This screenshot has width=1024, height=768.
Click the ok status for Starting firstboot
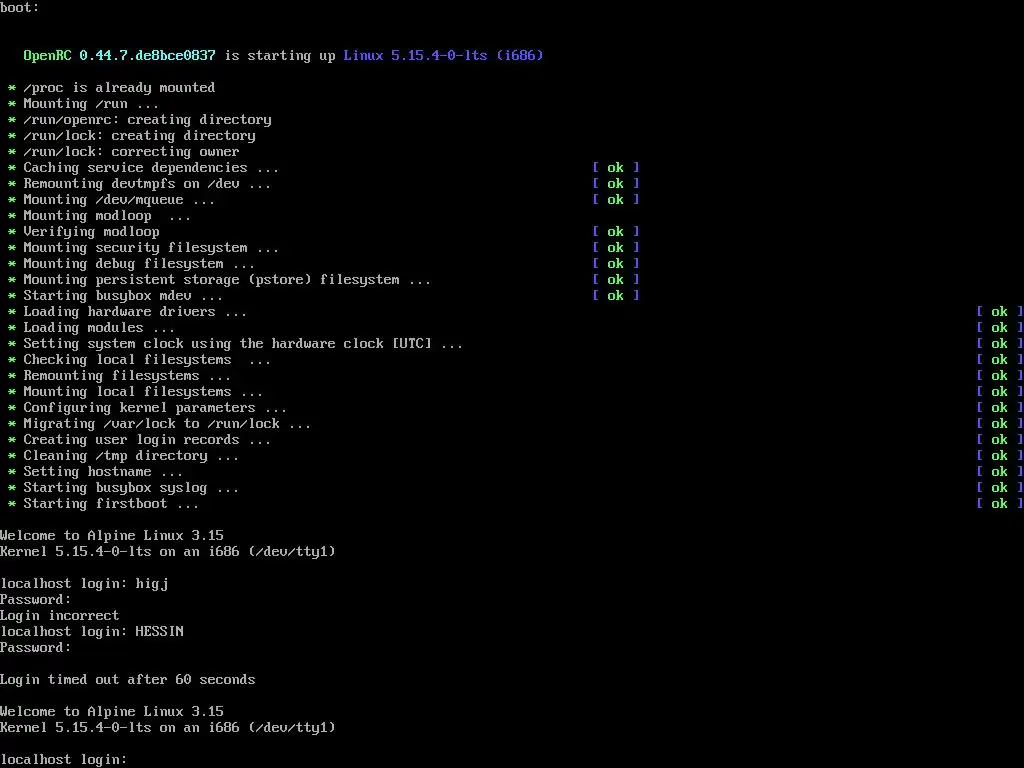click(x=999, y=504)
